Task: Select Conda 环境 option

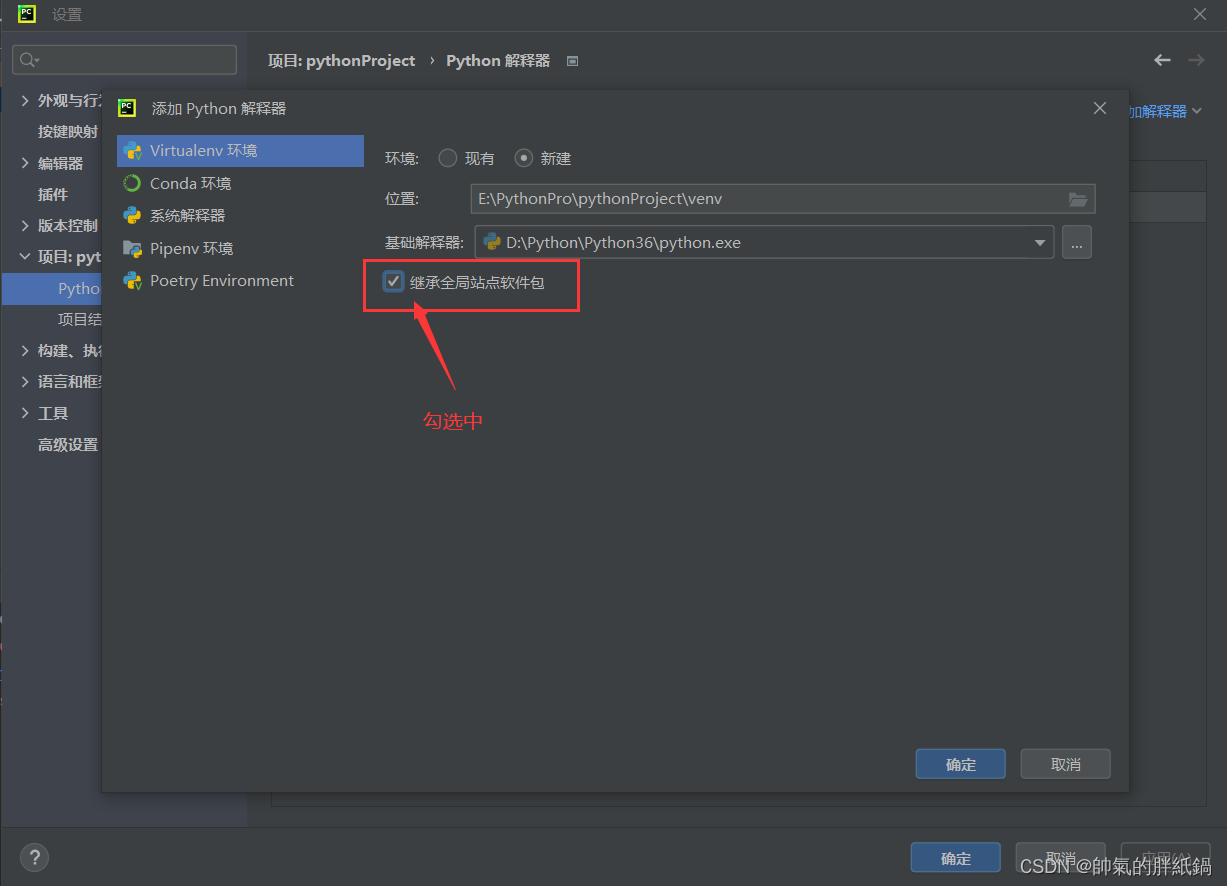Action: (190, 183)
